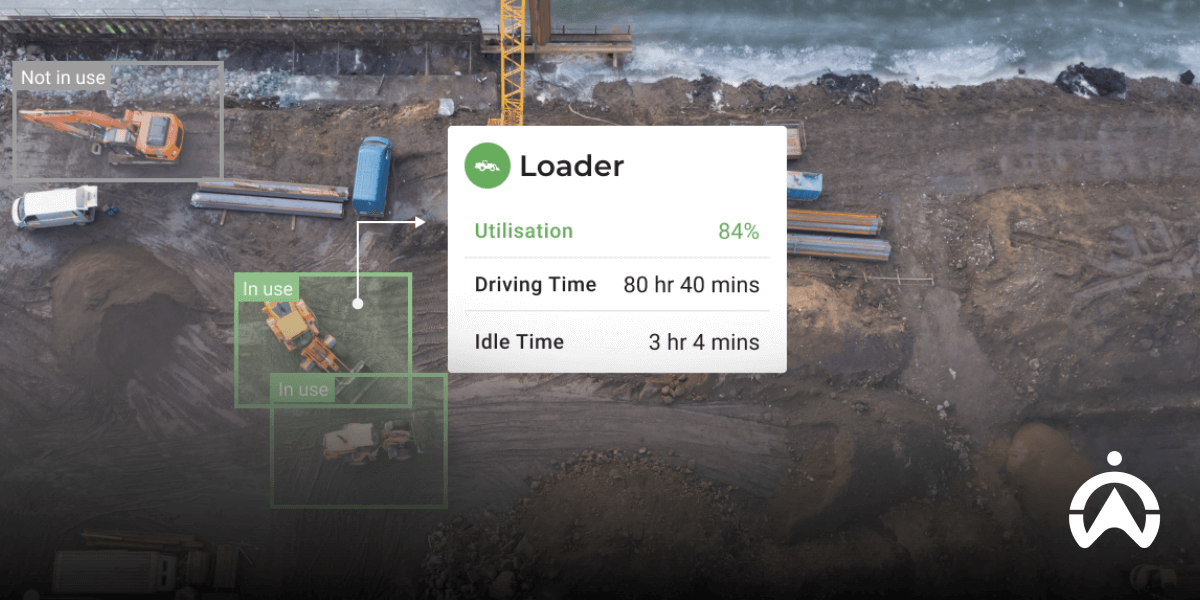Open the Utilisation row
1200x600 pixels.
[617, 231]
